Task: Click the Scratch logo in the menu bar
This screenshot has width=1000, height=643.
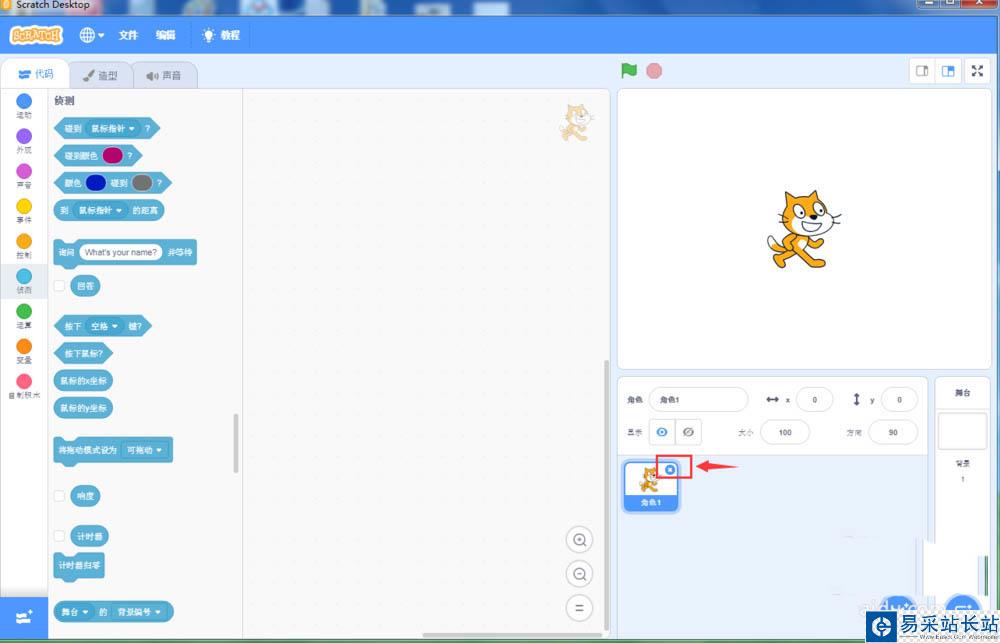Action: click(x=36, y=34)
